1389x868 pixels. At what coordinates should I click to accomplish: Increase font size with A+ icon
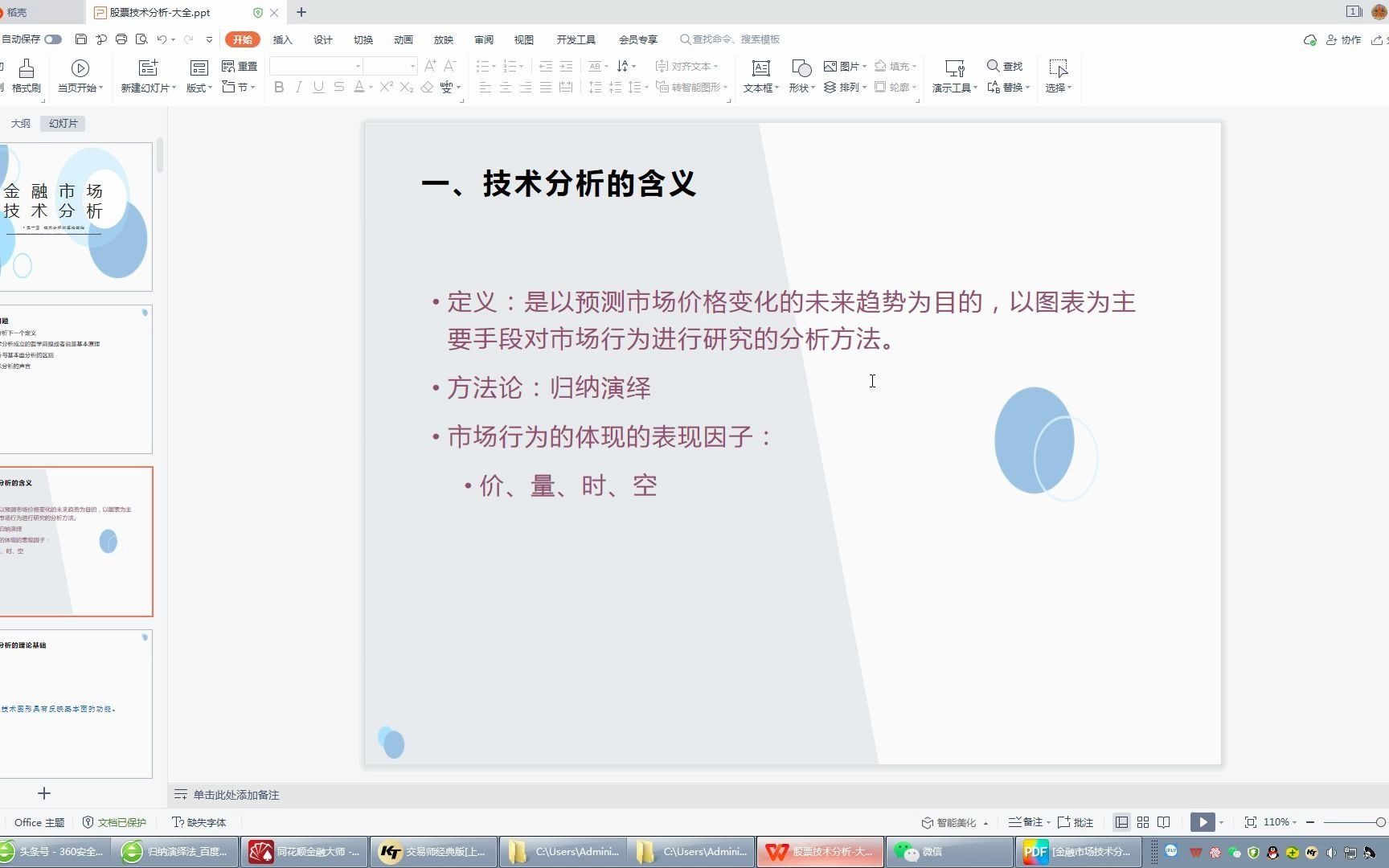click(x=430, y=66)
